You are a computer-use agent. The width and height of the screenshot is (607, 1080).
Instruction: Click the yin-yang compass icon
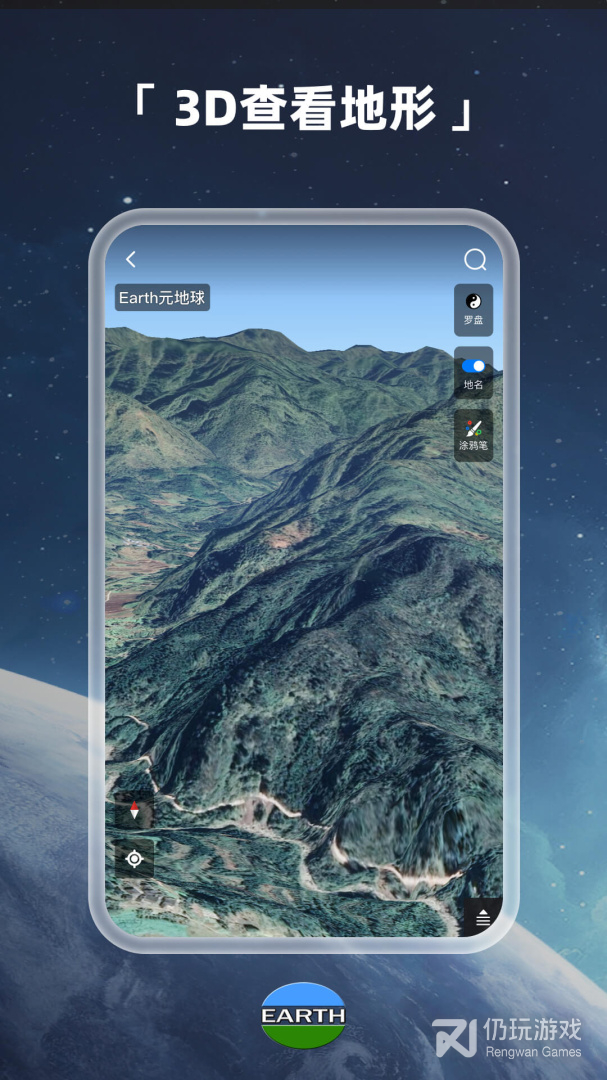pos(474,301)
